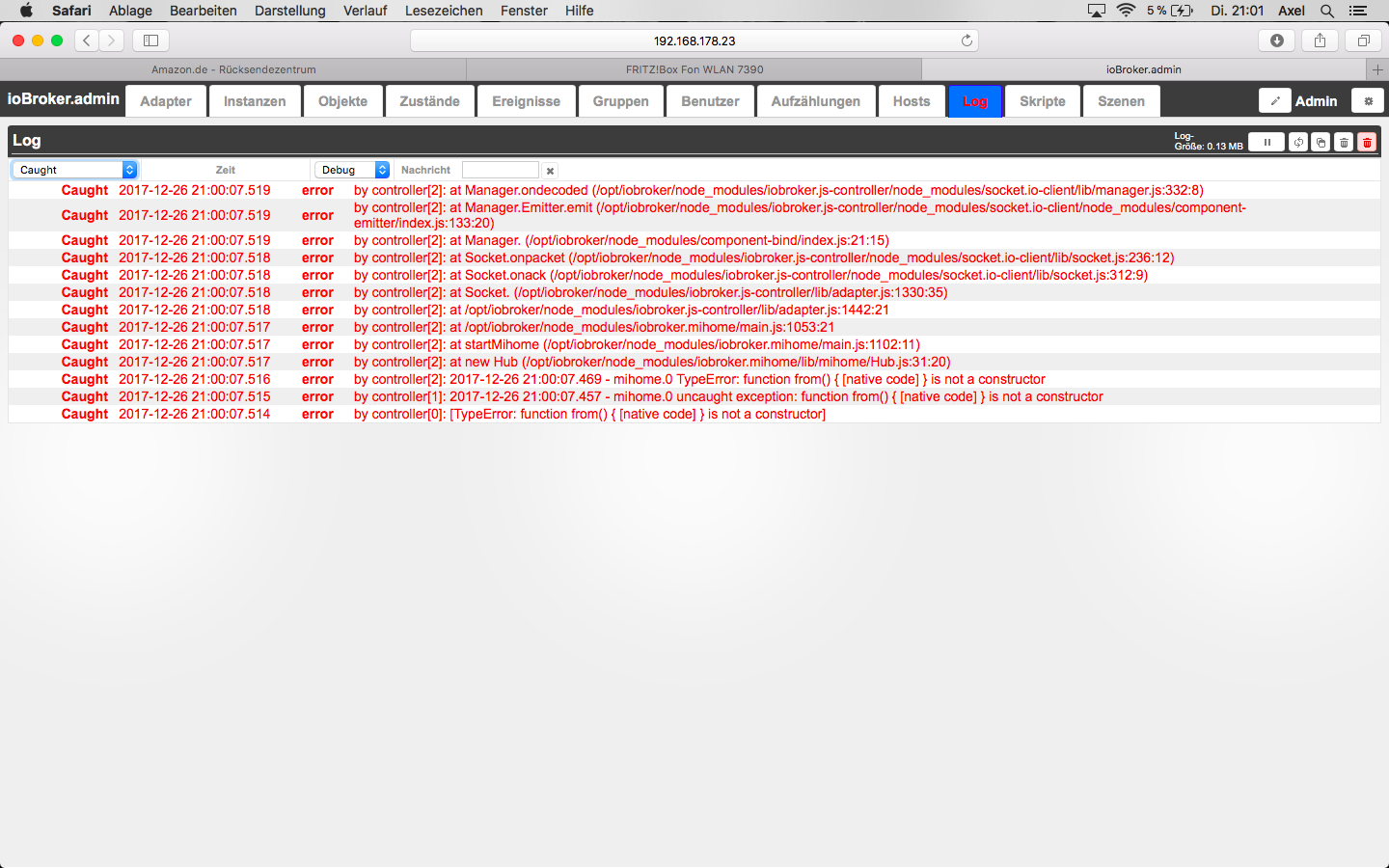
Task: Switch to FRITZ!Box Fon WLAN 7390 tab
Action: click(694, 69)
